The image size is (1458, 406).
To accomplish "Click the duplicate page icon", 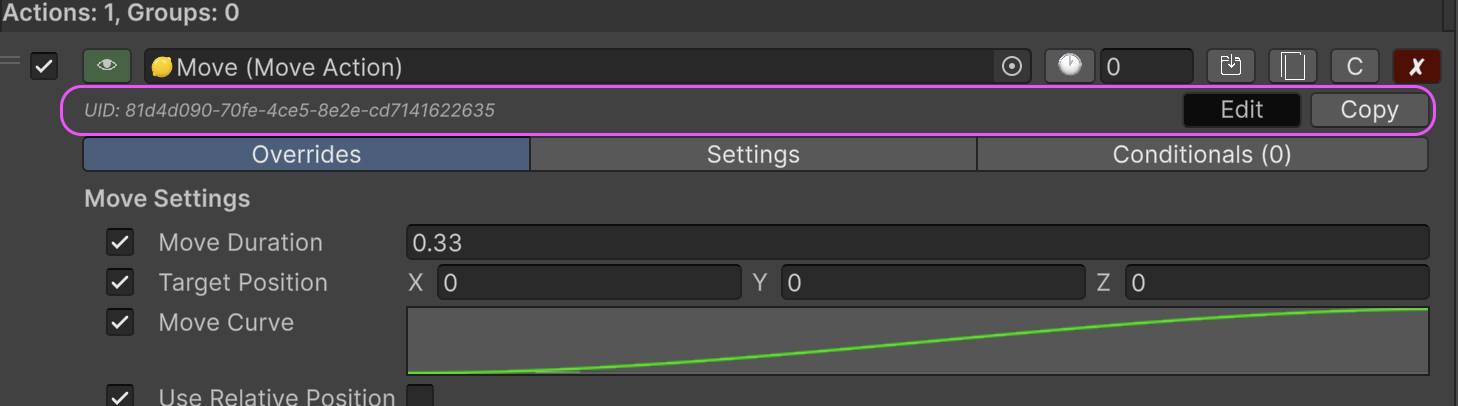I will coord(1292,67).
